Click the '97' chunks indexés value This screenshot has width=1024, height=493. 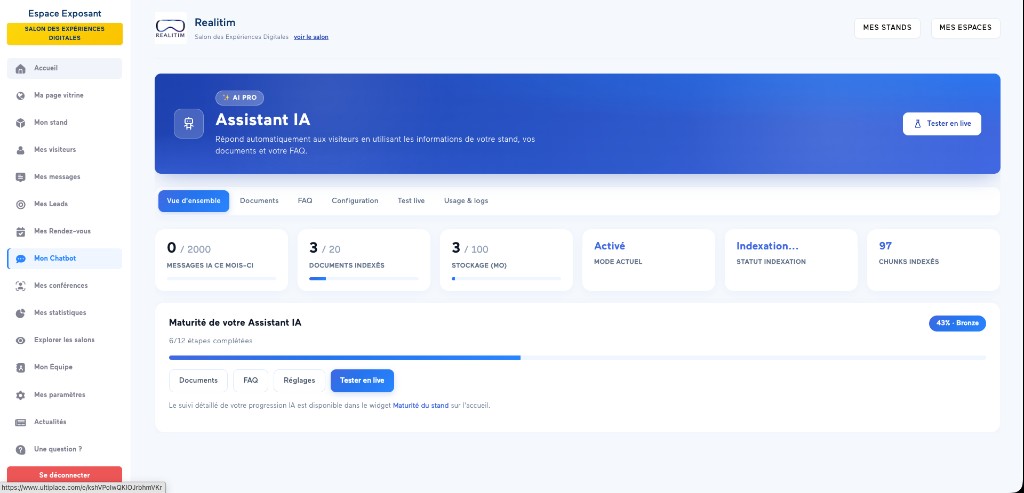885,246
